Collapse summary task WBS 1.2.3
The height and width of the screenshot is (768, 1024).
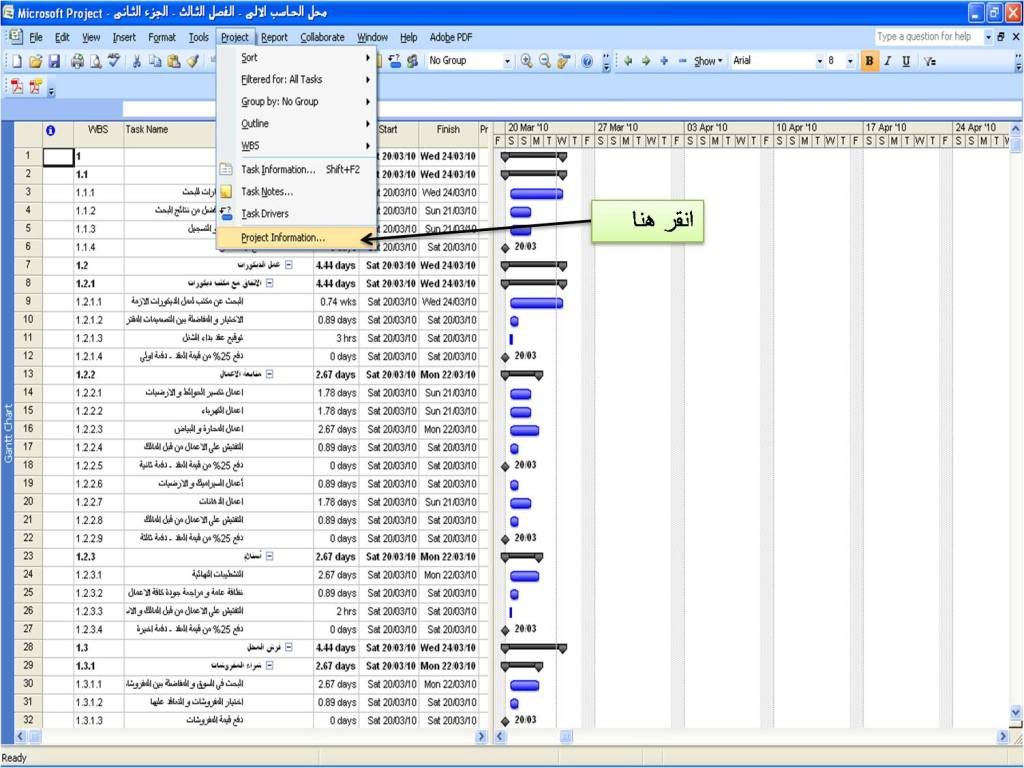pyautogui.click(x=269, y=556)
